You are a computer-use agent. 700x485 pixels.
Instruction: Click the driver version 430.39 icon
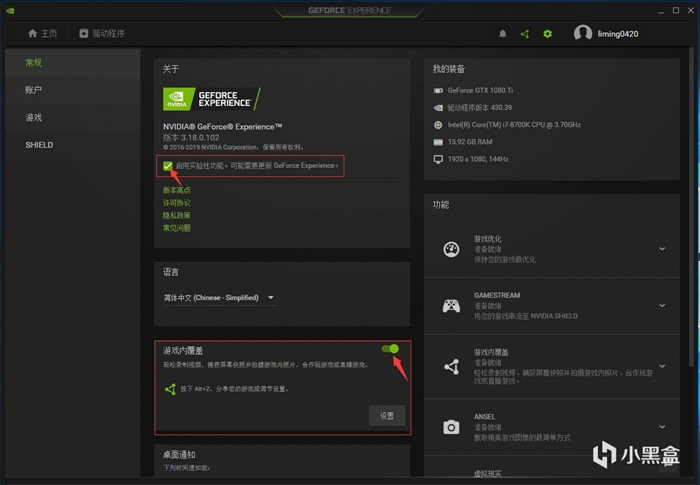click(x=438, y=108)
